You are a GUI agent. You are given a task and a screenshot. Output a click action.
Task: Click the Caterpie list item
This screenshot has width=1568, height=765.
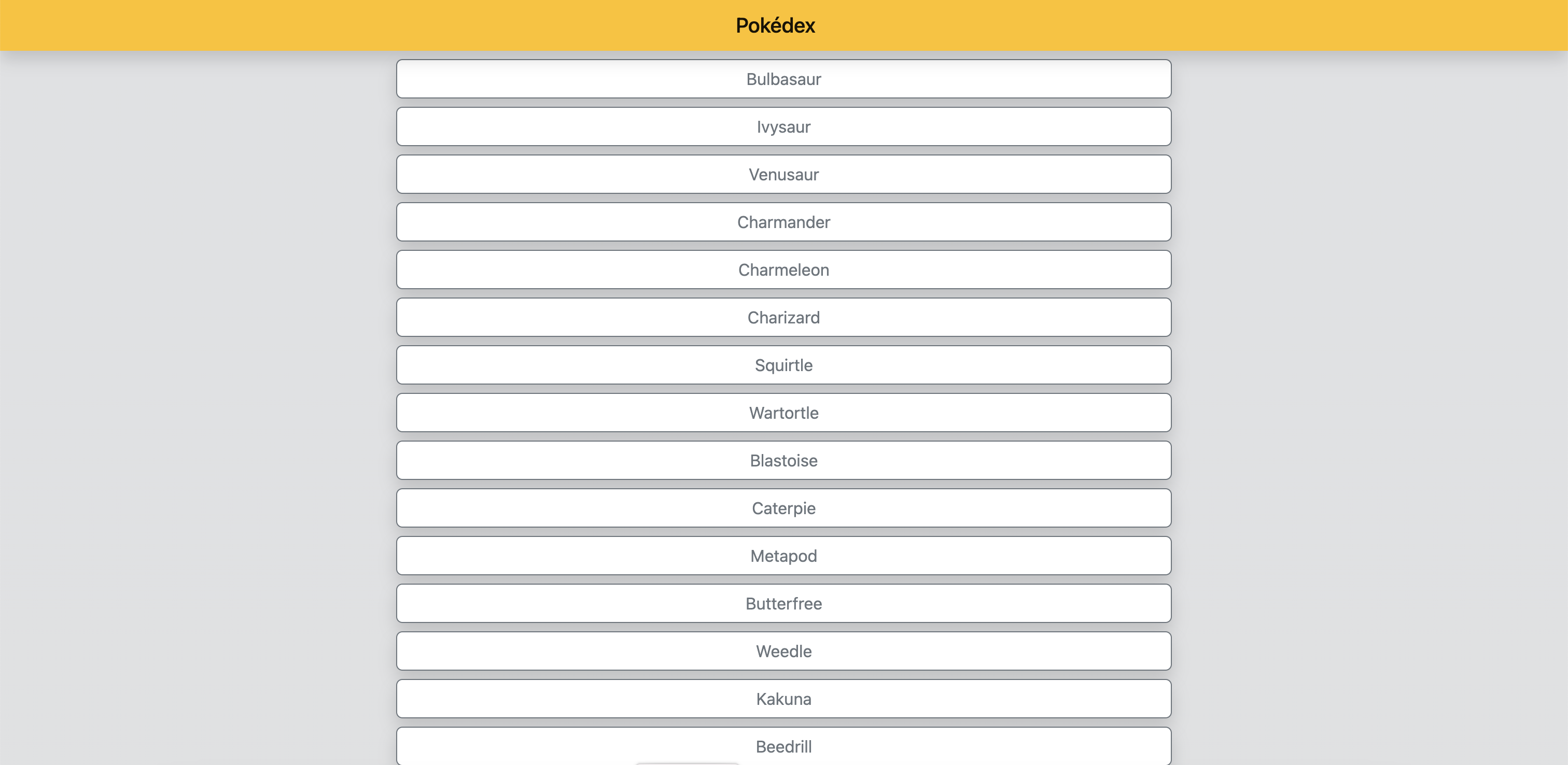(783, 507)
